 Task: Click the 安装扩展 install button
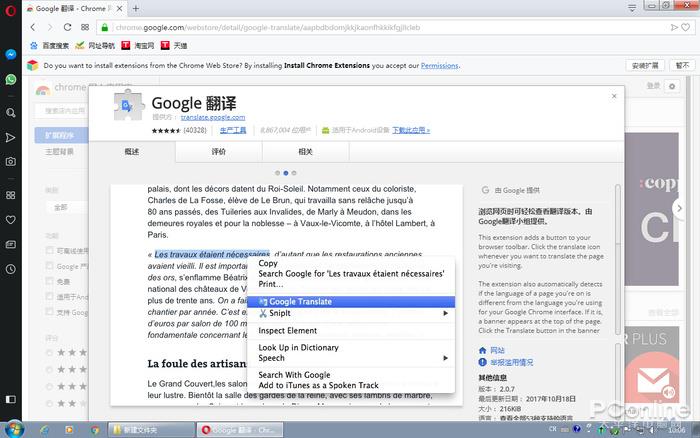click(x=646, y=65)
